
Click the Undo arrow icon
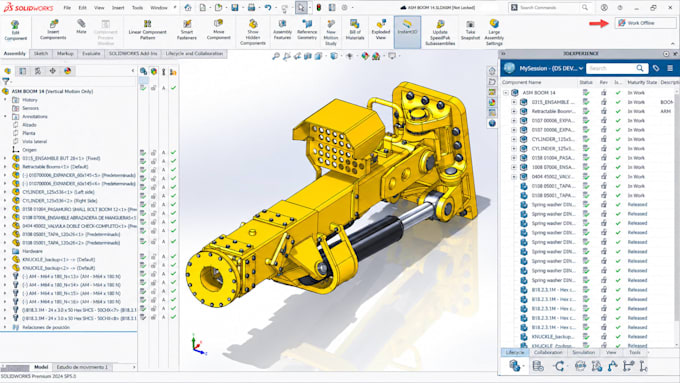click(x=268, y=7)
